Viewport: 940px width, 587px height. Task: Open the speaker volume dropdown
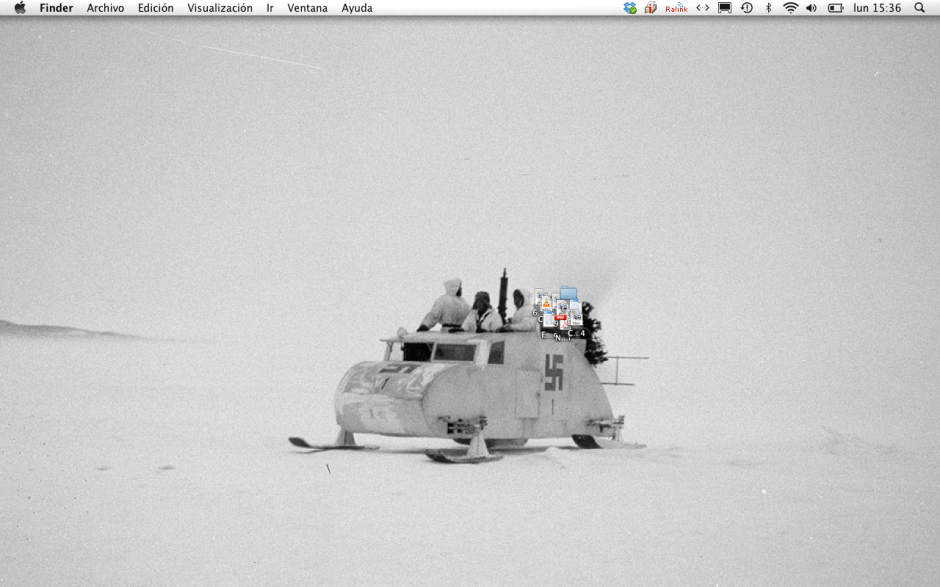tap(810, 8)
